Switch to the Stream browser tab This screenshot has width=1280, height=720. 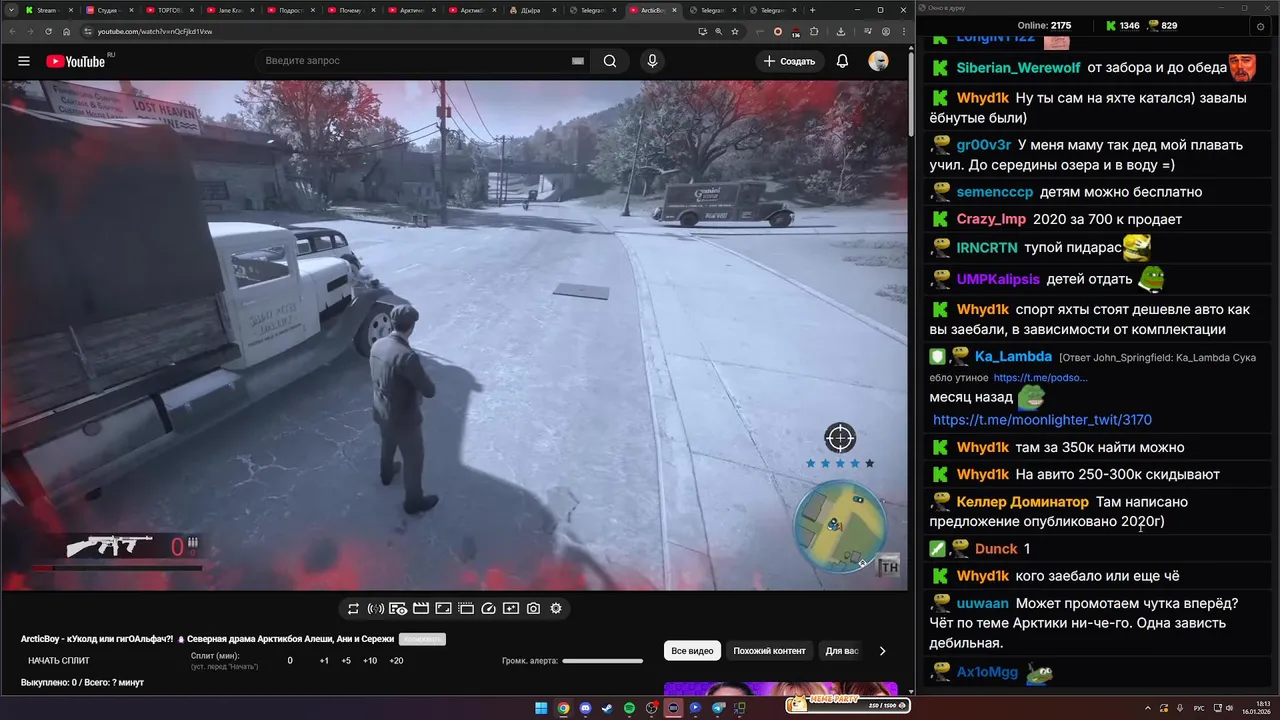click(47, 10)
